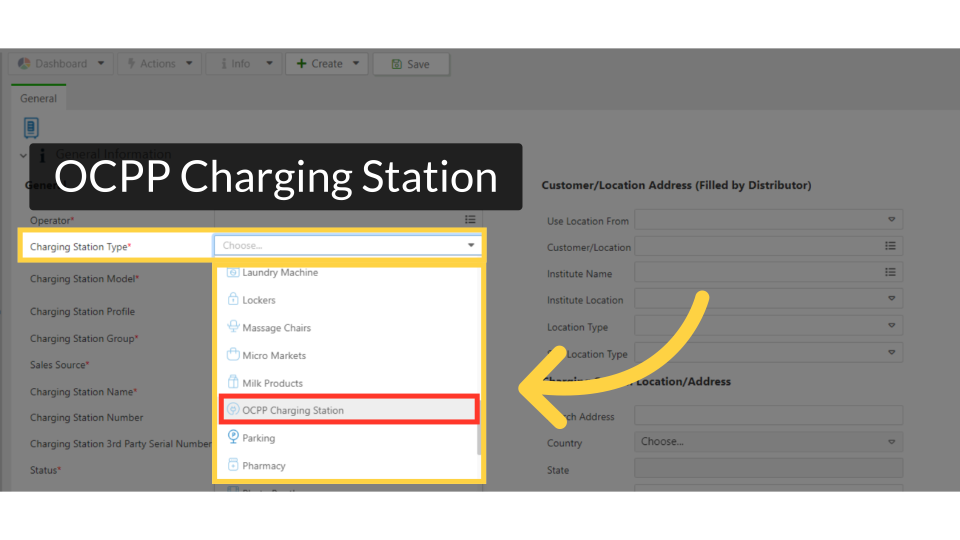Click the charging station device icon
960x540 pixels.
coord(31,127)
